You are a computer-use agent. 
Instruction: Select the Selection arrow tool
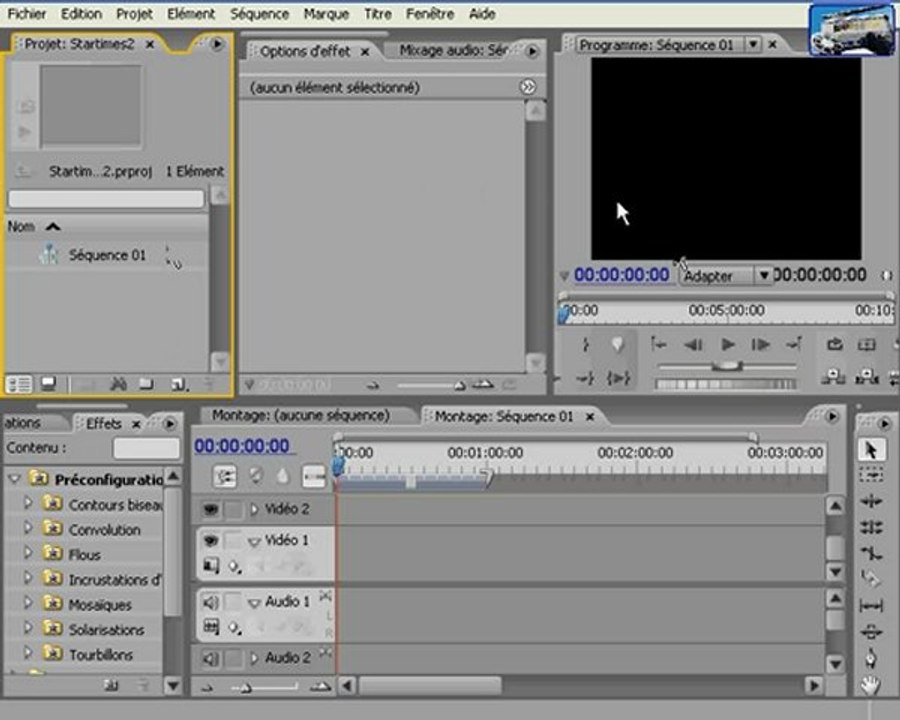point(871,450)
